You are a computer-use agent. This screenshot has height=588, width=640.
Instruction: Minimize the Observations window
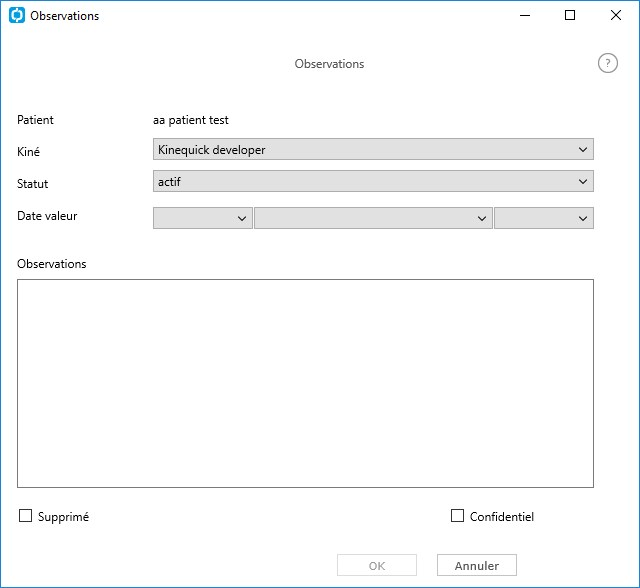click(525, 15)
